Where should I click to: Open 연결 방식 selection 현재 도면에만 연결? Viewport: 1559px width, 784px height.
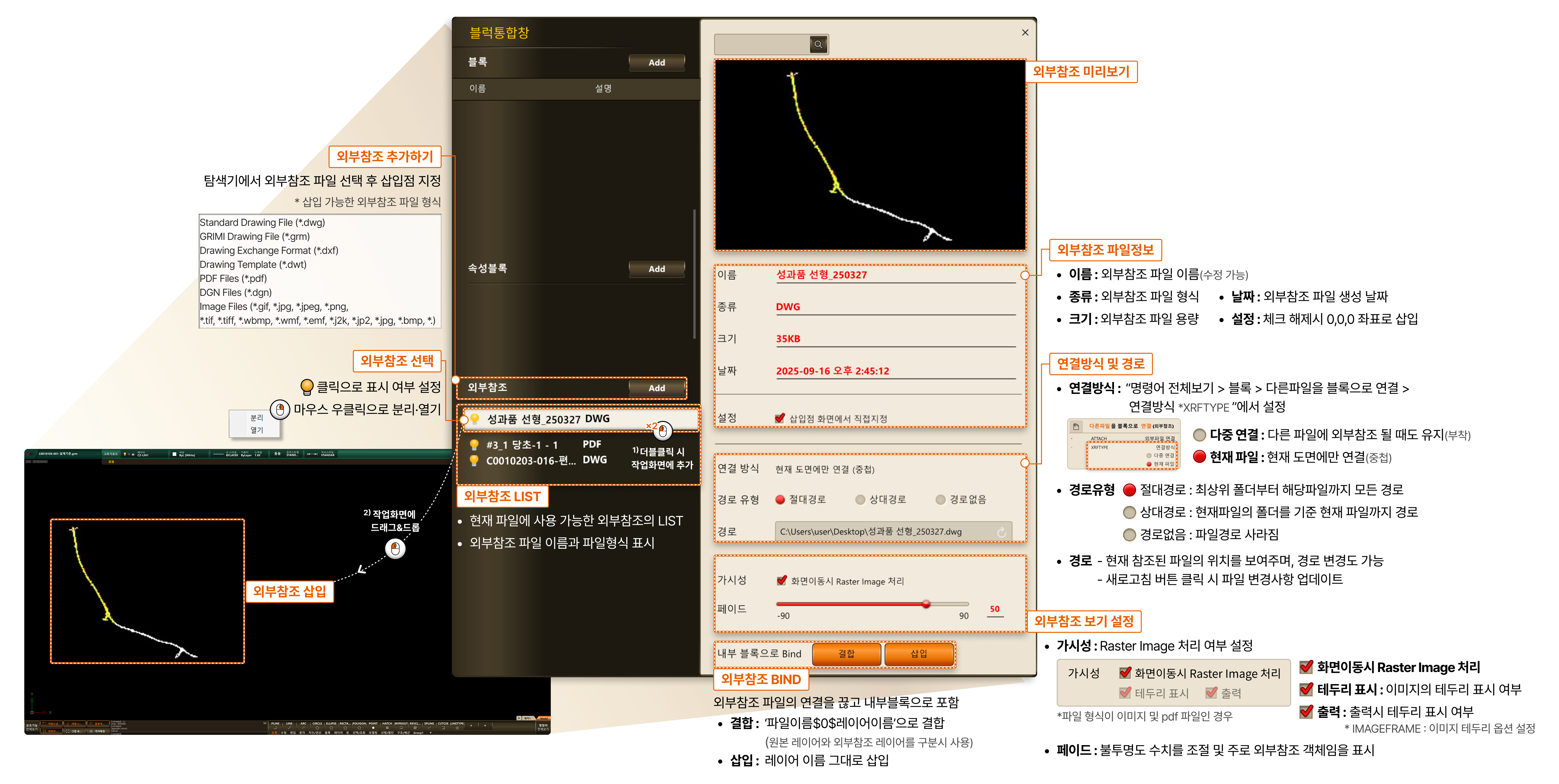pyautogui.click(x=824, y=469)
